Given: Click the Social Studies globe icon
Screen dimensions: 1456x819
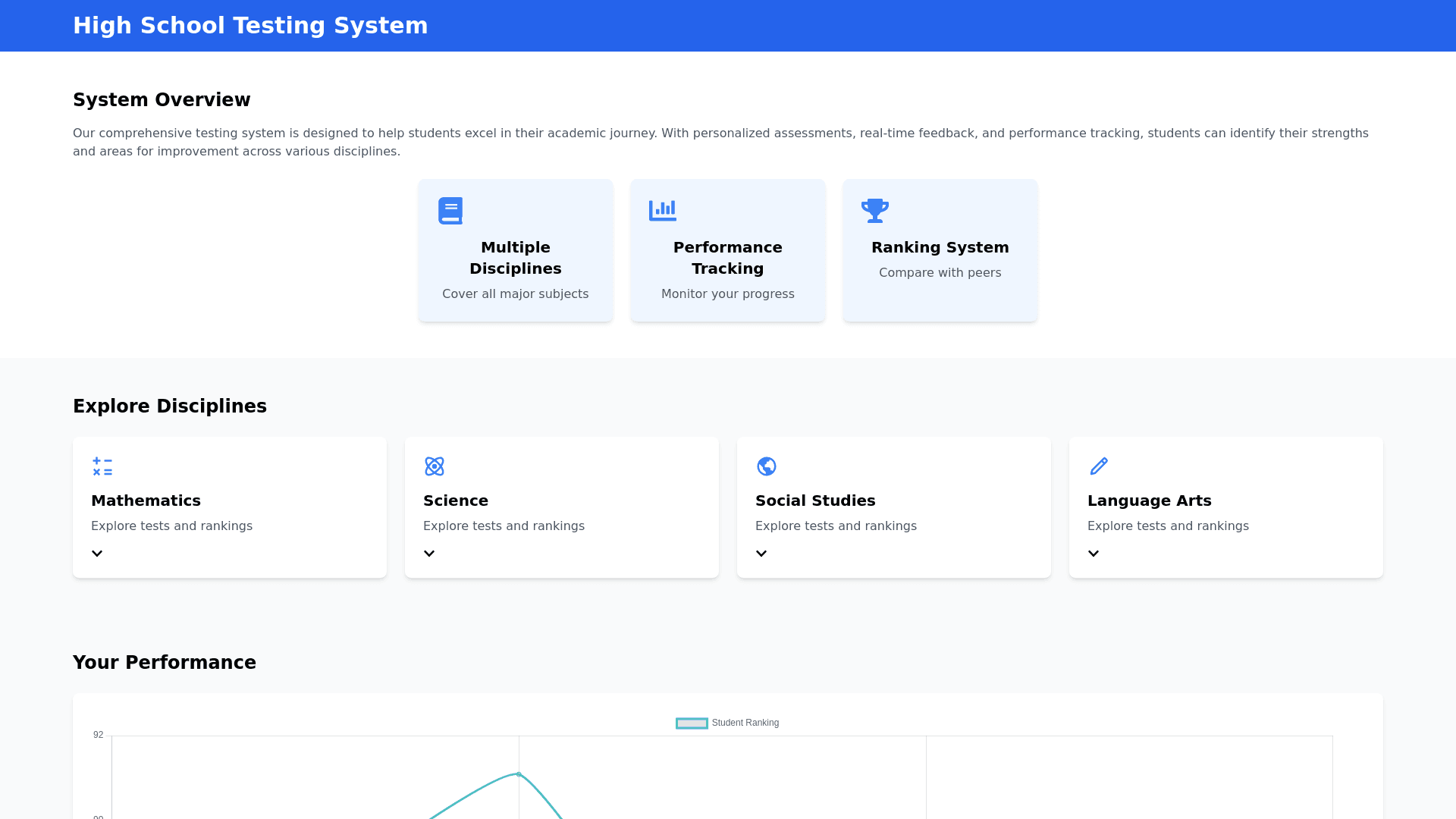Looking at the screenshot, I should point(767,466).
